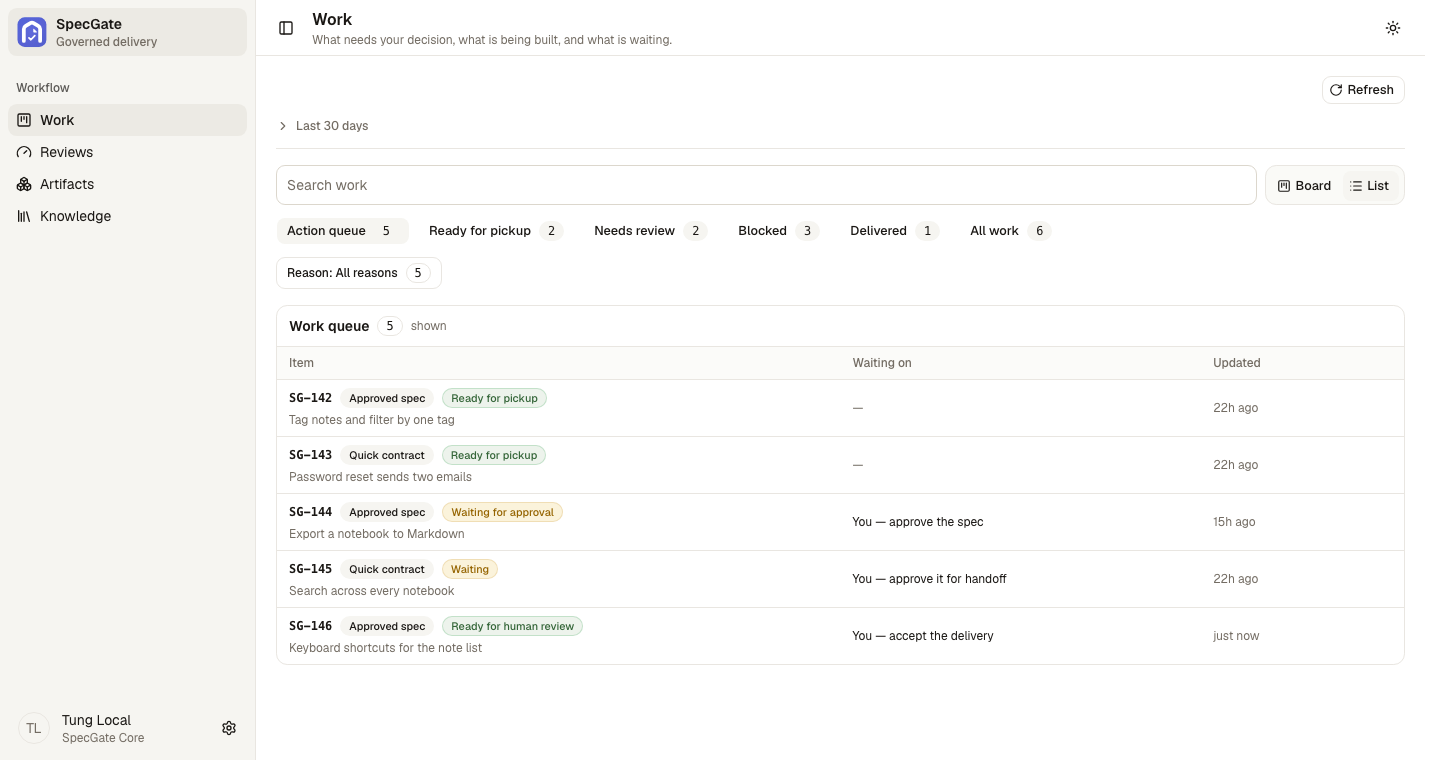Click 'Tag notes and filter by one tag'
Image resolution: width=1440 pixels, height=760 pixels.
[x=372, y=420]
